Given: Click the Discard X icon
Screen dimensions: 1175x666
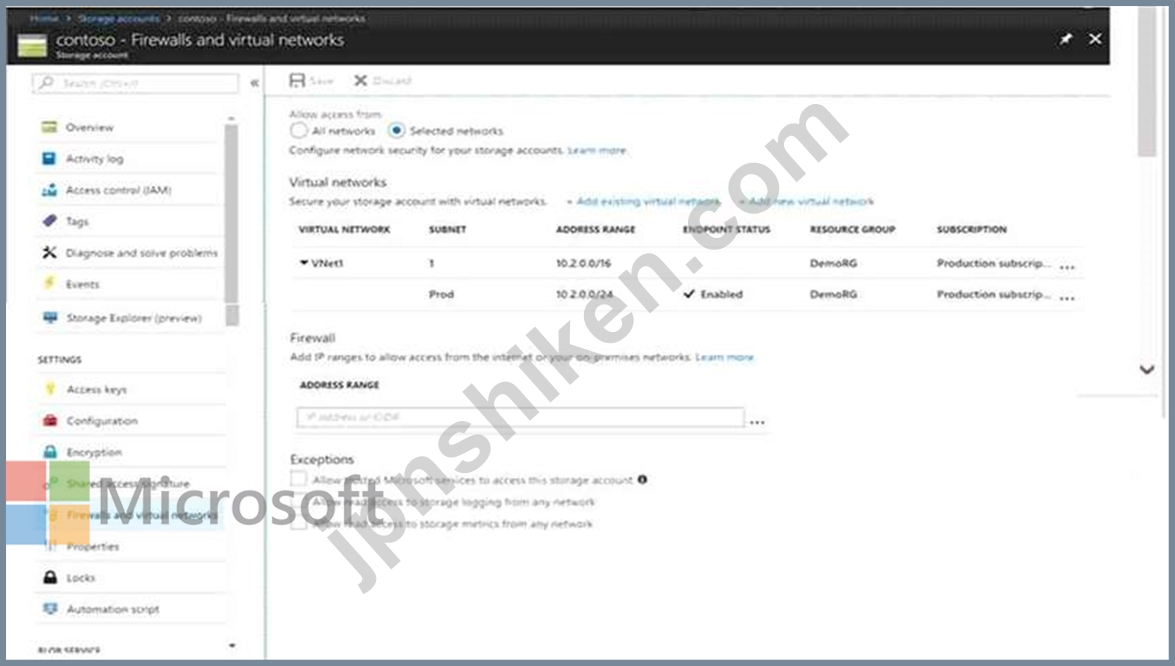Looking at the screenshot, I should coord(360,80).
